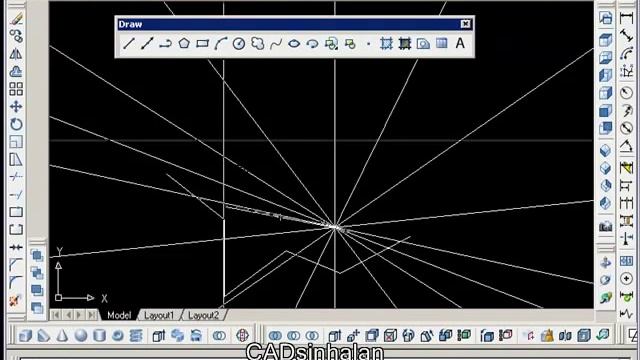Apply Subtract to solids
The width and height of the screenshot is (640, 360).
click(x=293, y=336)
